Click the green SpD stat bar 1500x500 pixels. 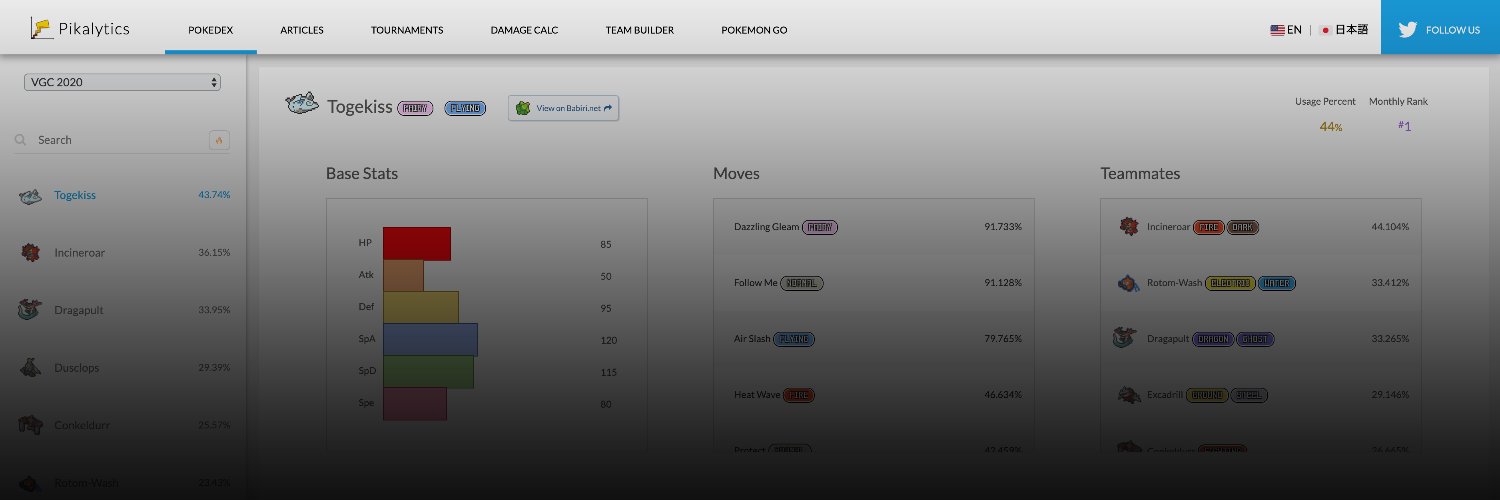coord(428,372)
